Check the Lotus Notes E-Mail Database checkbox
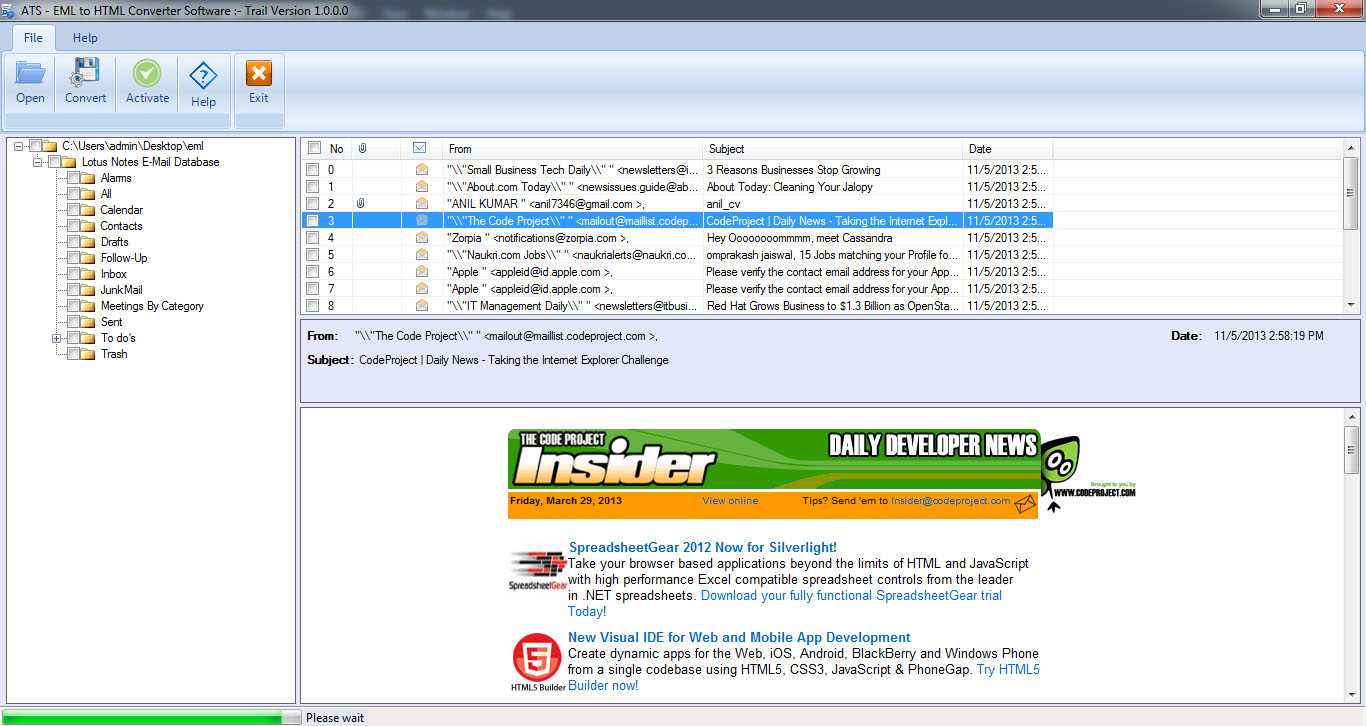1366x726 pixels. (x=54, y=162)
